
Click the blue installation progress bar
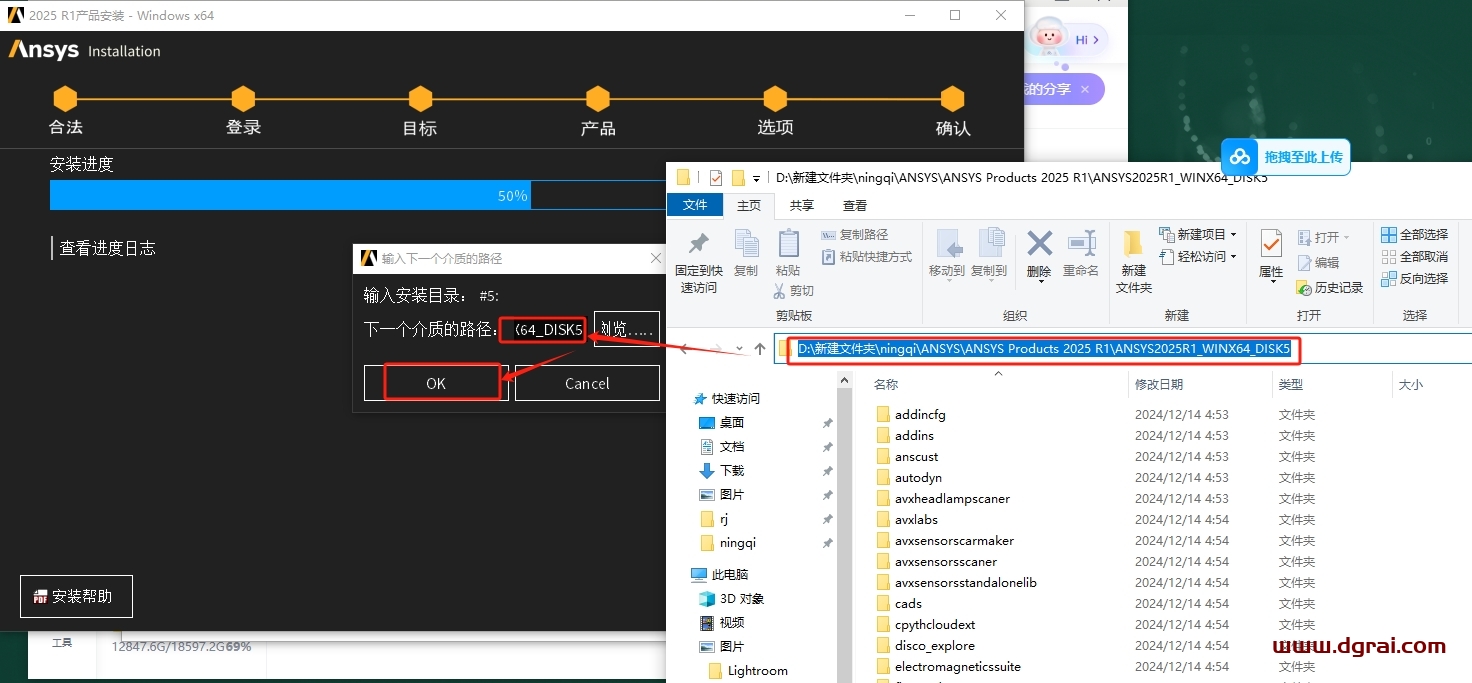[290, 196]
